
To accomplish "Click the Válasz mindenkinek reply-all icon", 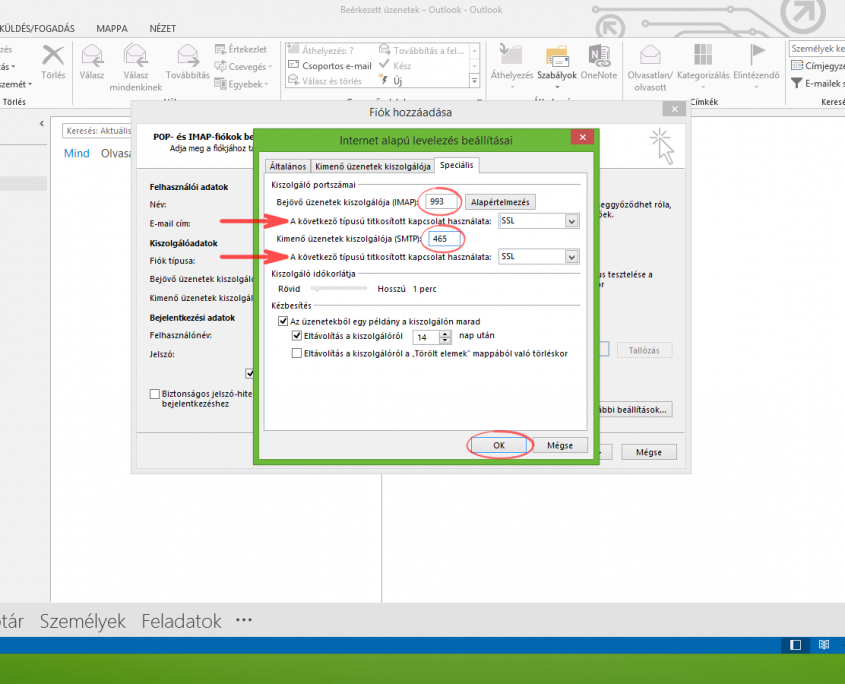I will pos(135,55).
